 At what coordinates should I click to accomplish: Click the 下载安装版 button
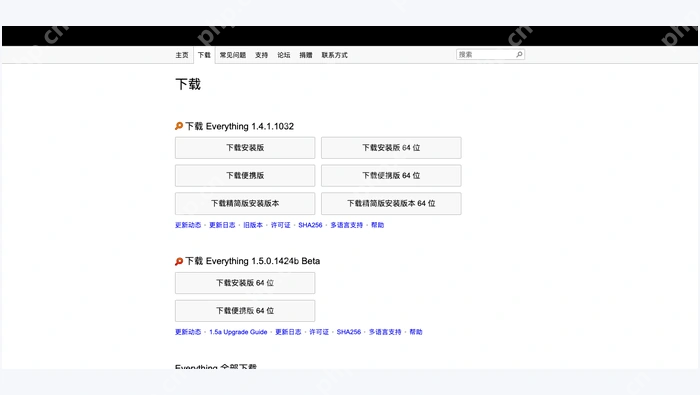click(245, 148)
